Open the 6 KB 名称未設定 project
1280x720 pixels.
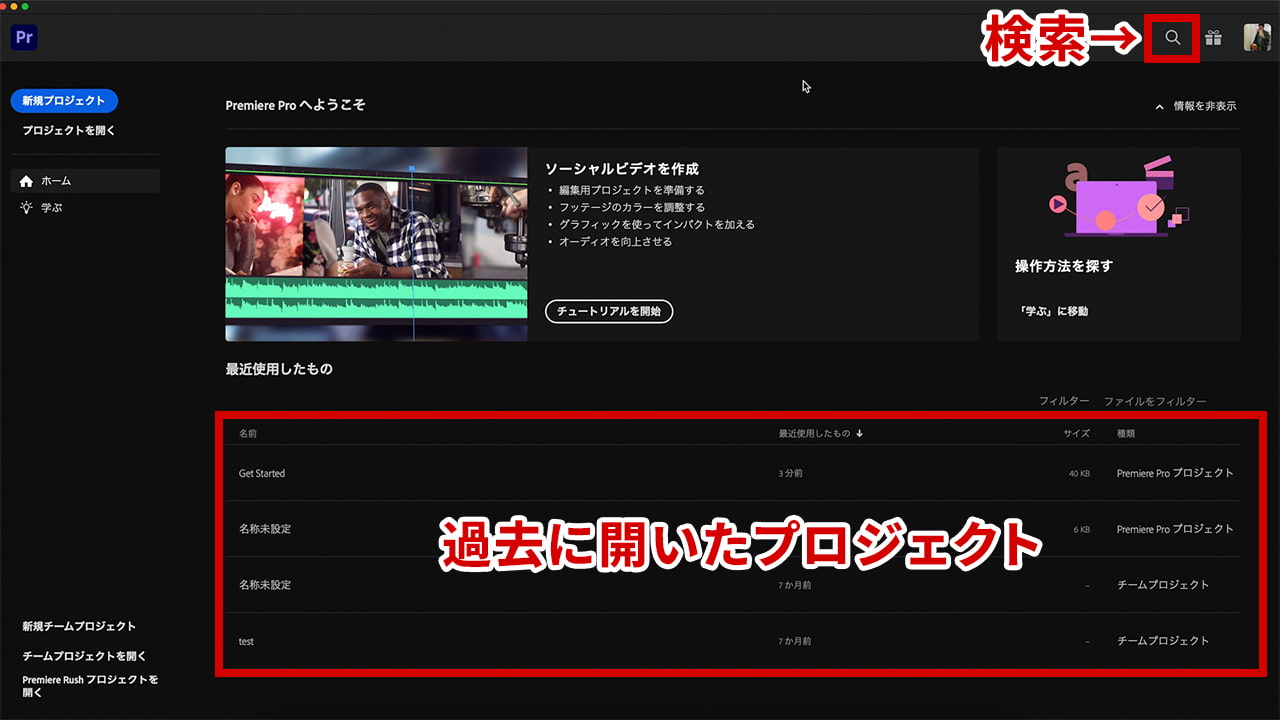coord(733,529)
